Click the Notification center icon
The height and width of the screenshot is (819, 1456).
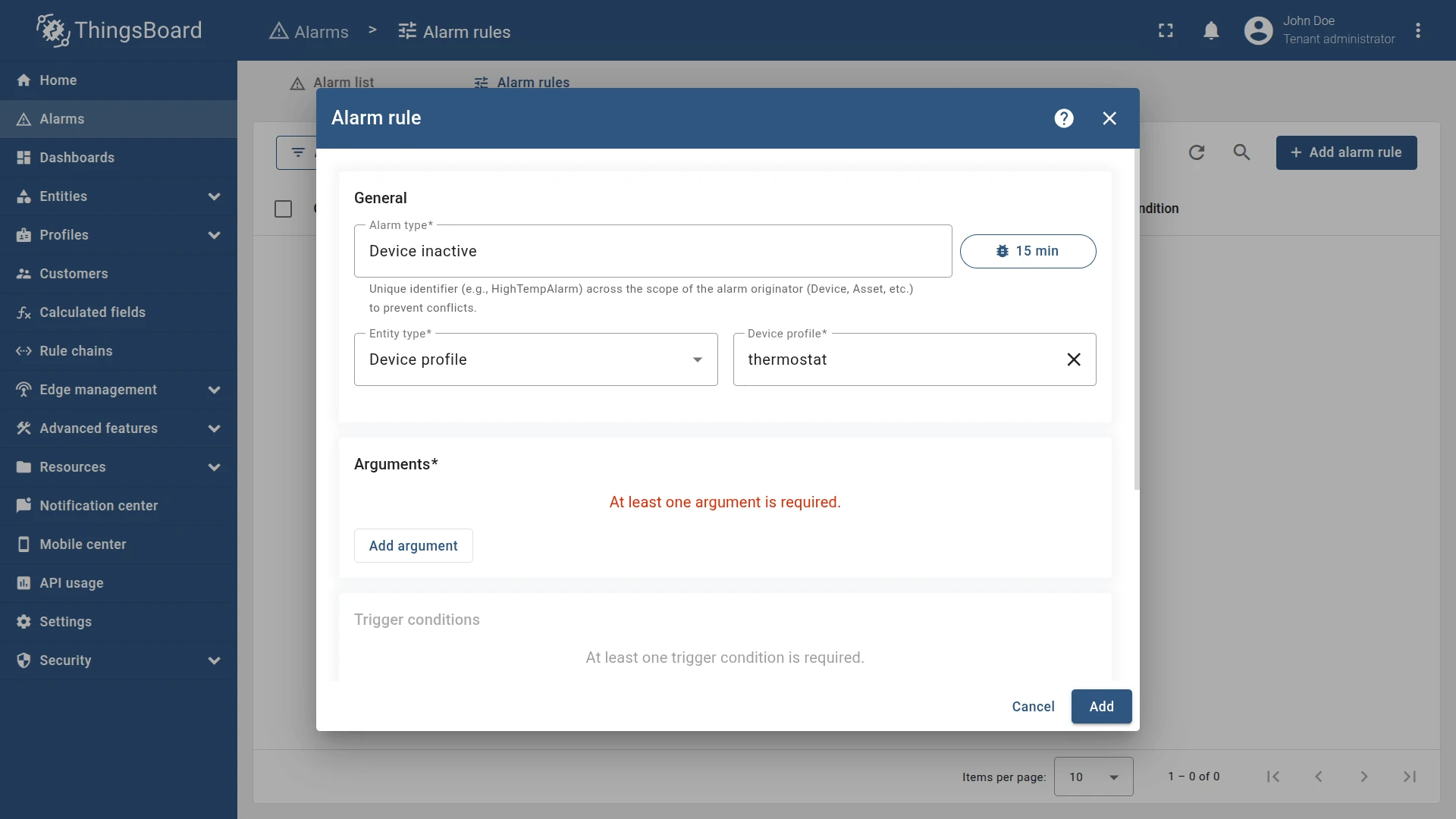click(24, 506)
